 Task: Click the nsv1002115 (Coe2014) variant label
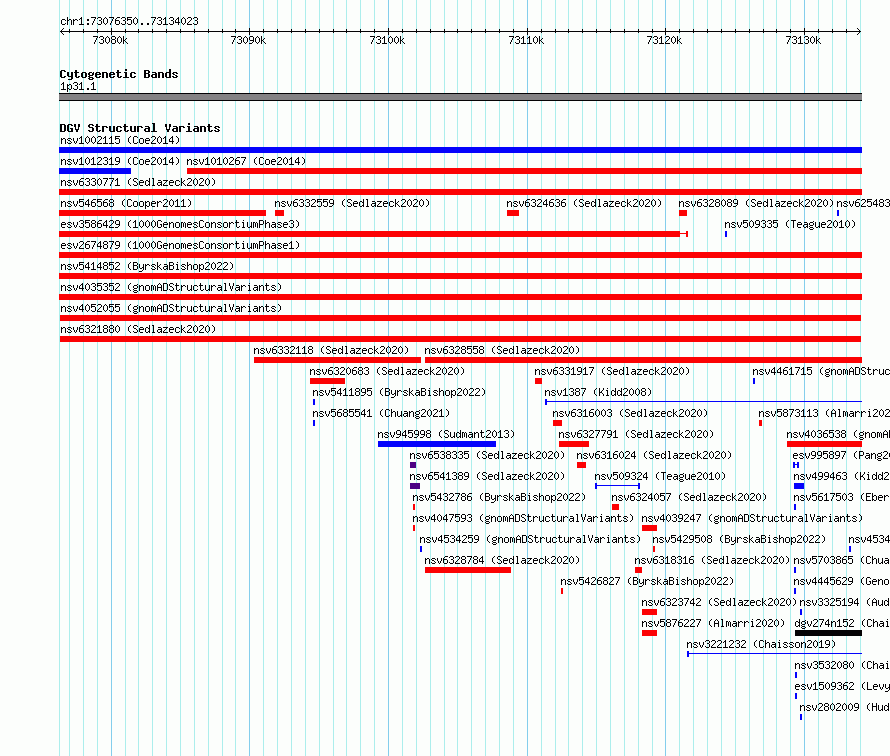click(x=120, y=140)
